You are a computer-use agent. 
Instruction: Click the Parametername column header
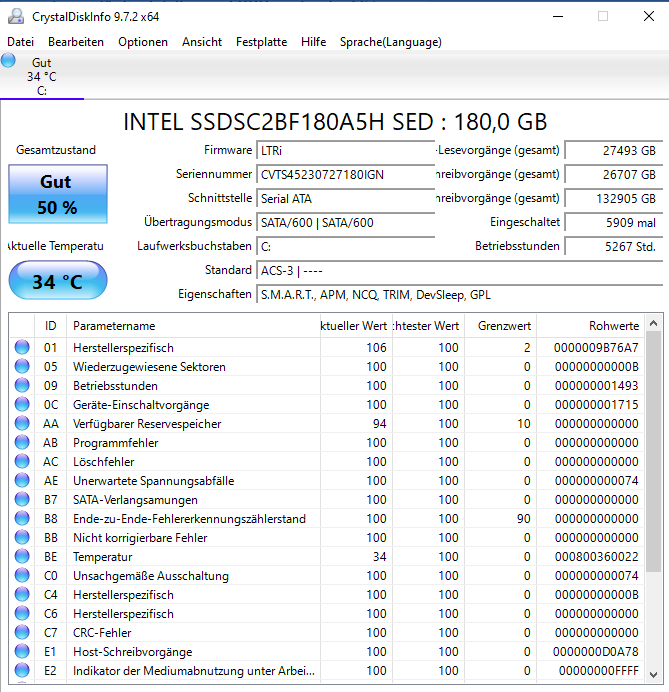pos(193,326)
